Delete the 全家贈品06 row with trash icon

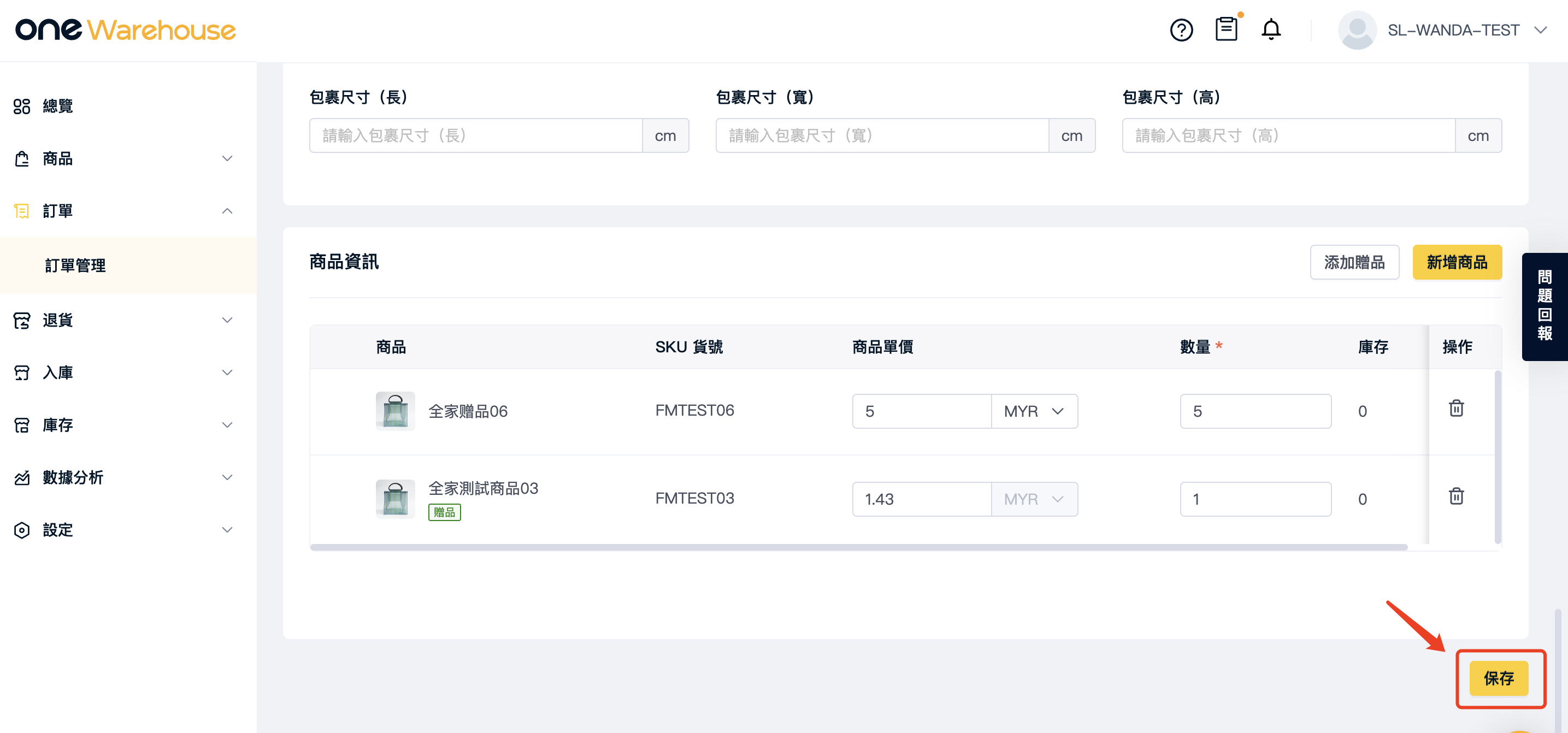[1456, 408]
